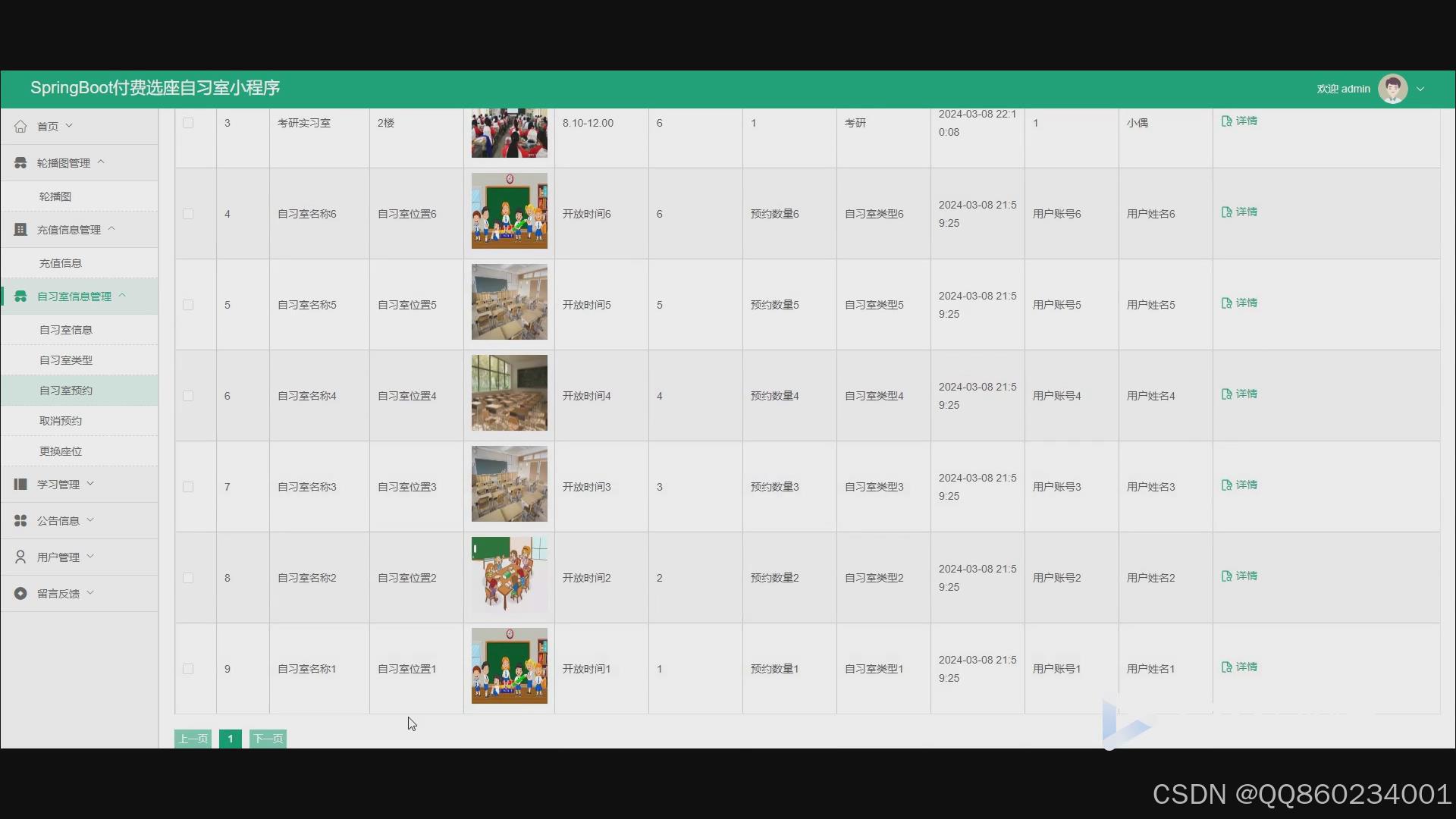Image resolution: width=1456 pixels, height=819 pixels.
Task: Click the admin avatar in the header
Action: [x=1392, y=89]
